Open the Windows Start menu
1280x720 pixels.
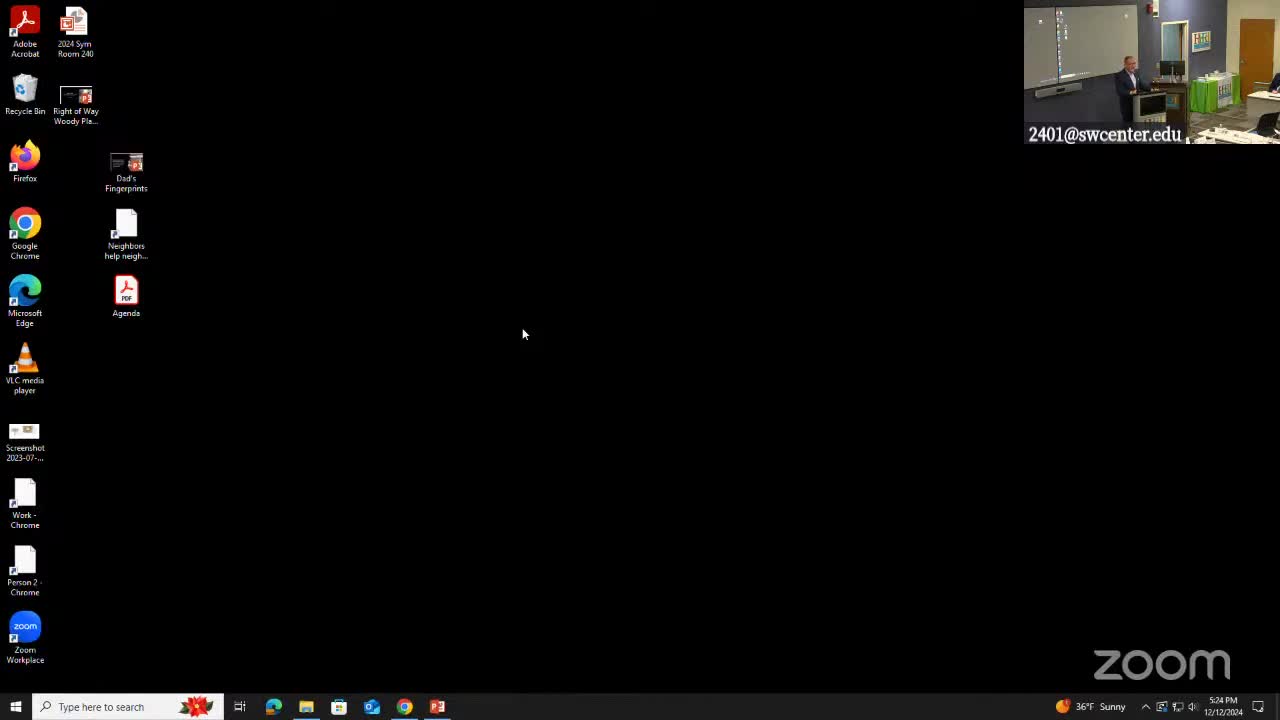16,707
